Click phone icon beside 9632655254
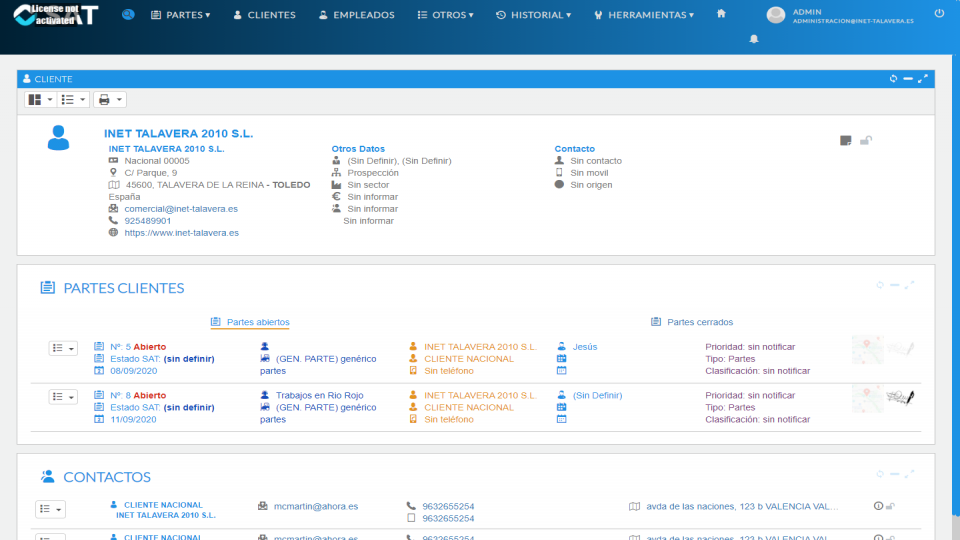Screen dimensions: 960x540 [x=411, y=506]
